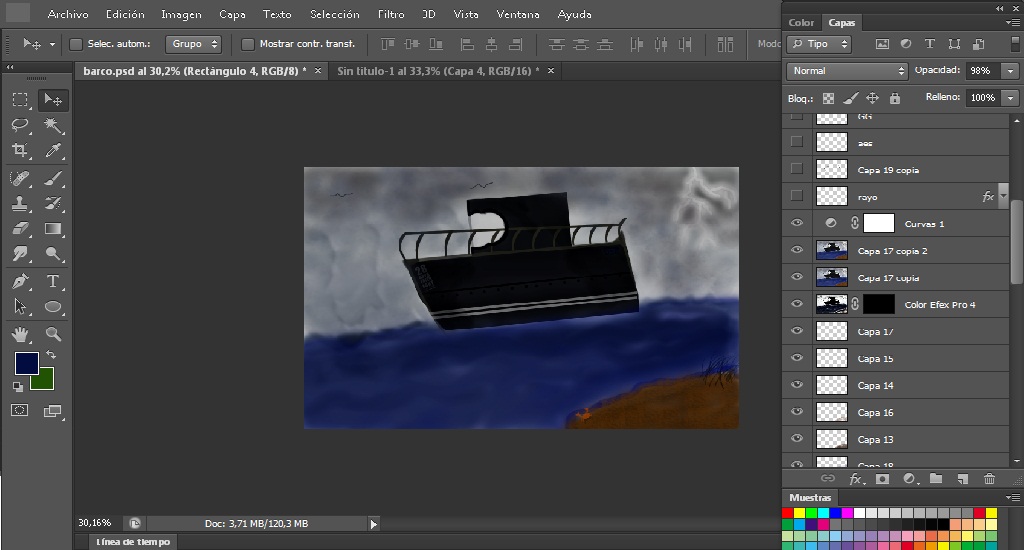This screenshot has height=550, width=1024.
Task: Select the Pen tool
Action: (x=20, y=281)
